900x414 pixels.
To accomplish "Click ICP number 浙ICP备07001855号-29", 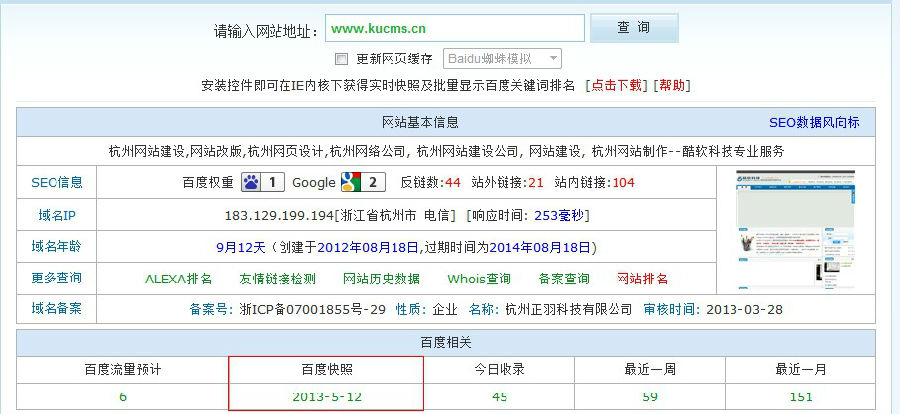I will [x=312, y=310].
